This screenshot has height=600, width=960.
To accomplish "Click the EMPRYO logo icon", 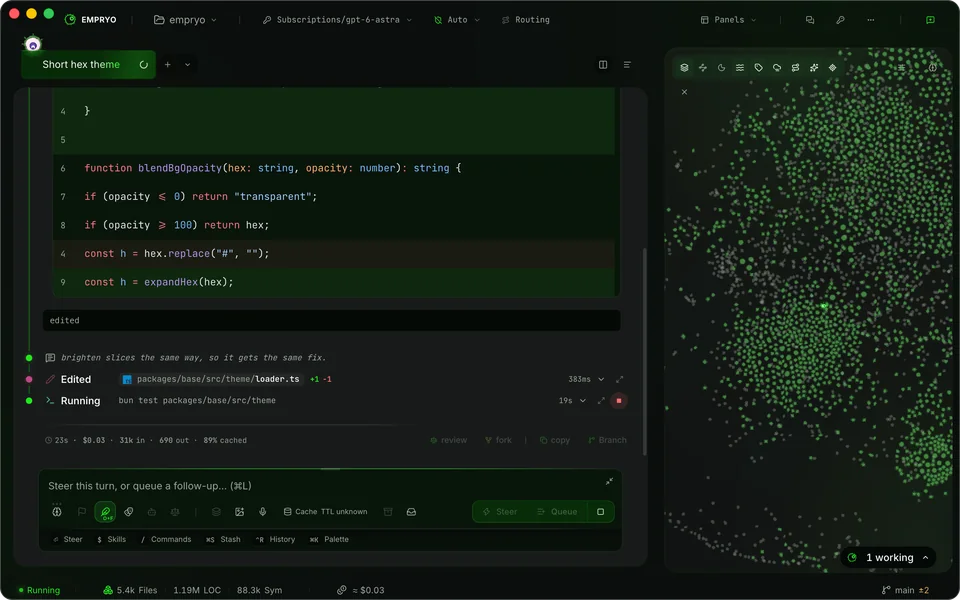I will pyautogui.click(x=70, y=20).
